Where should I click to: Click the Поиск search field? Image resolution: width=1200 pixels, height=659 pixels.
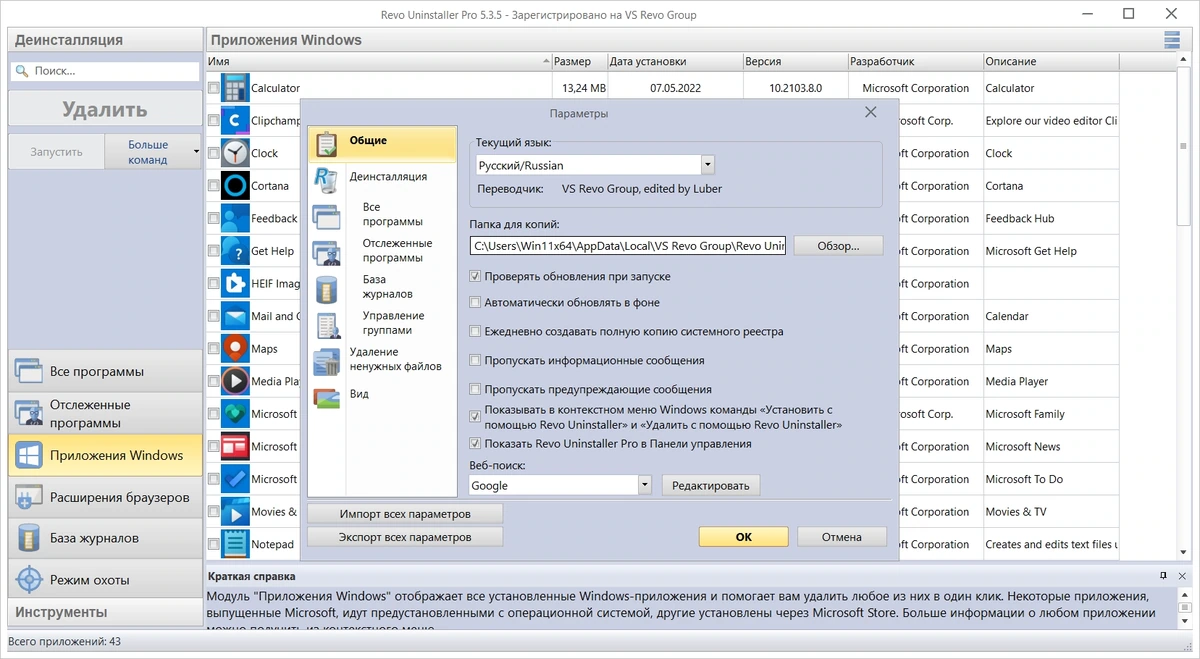pos(105,72)
